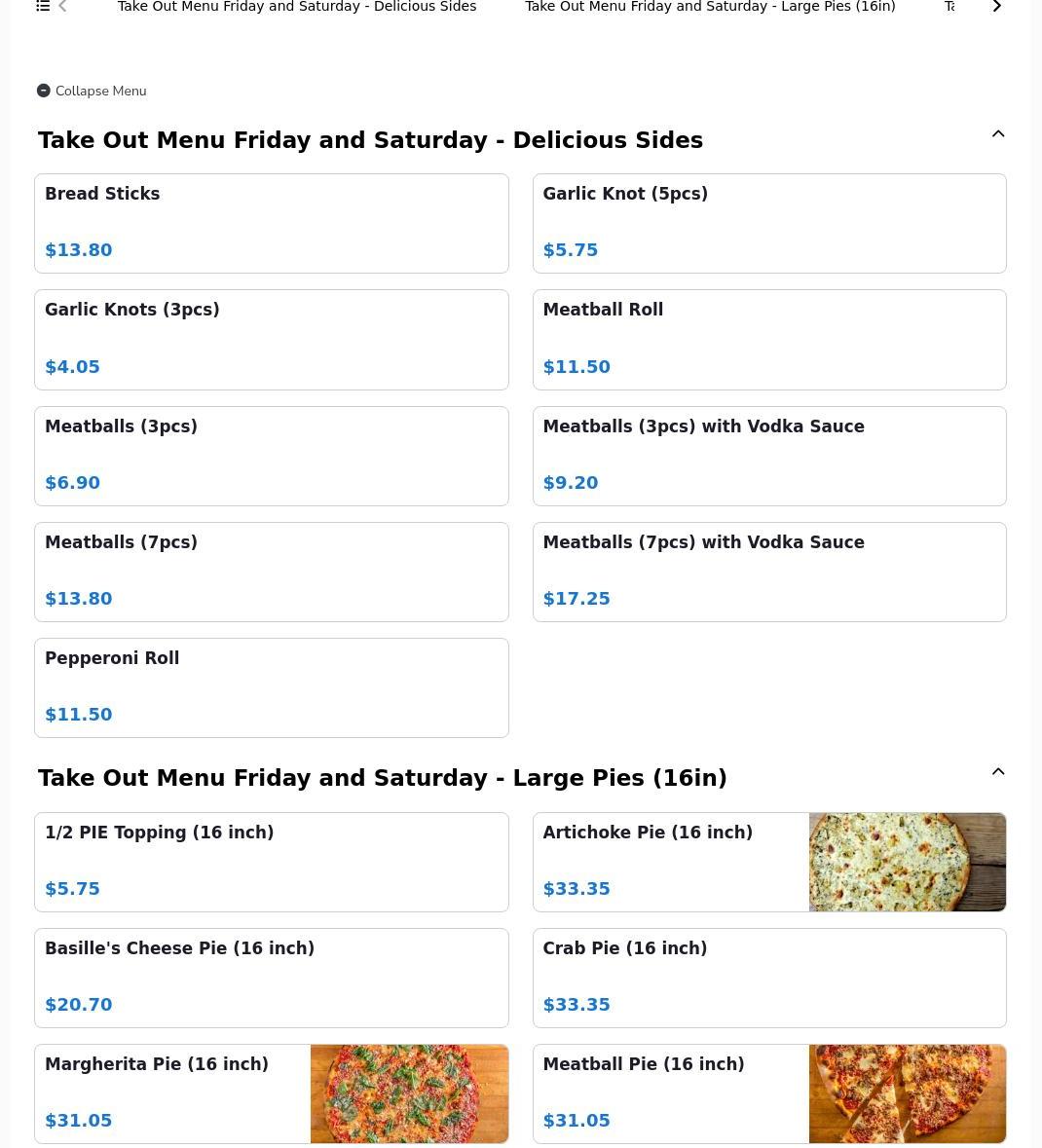Screen dimensions: 1042x1148
Task: Collapse the Delicious Sides section chevron
Action: [x=997, y=134]
